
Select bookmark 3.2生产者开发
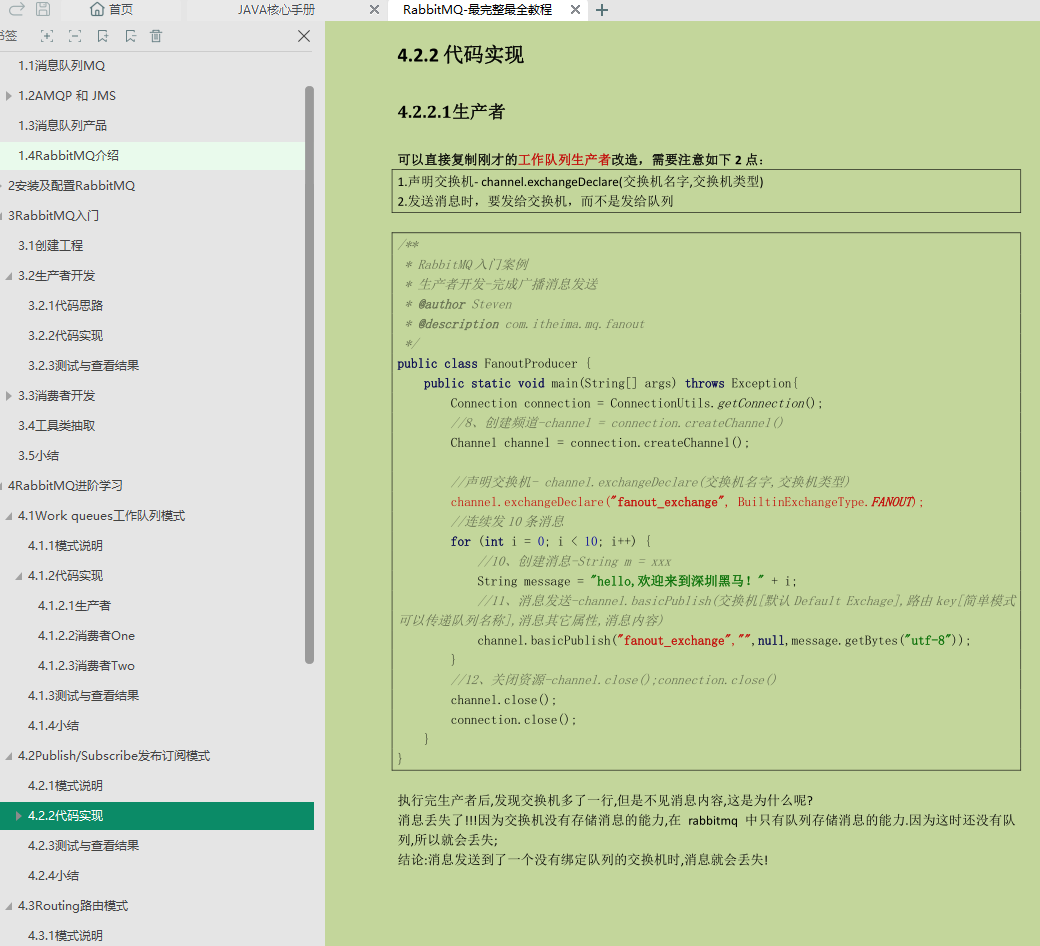56,275
